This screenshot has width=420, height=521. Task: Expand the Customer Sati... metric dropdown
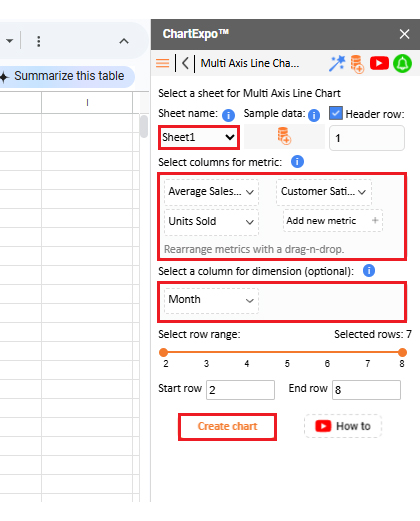[x=324, y=192]
